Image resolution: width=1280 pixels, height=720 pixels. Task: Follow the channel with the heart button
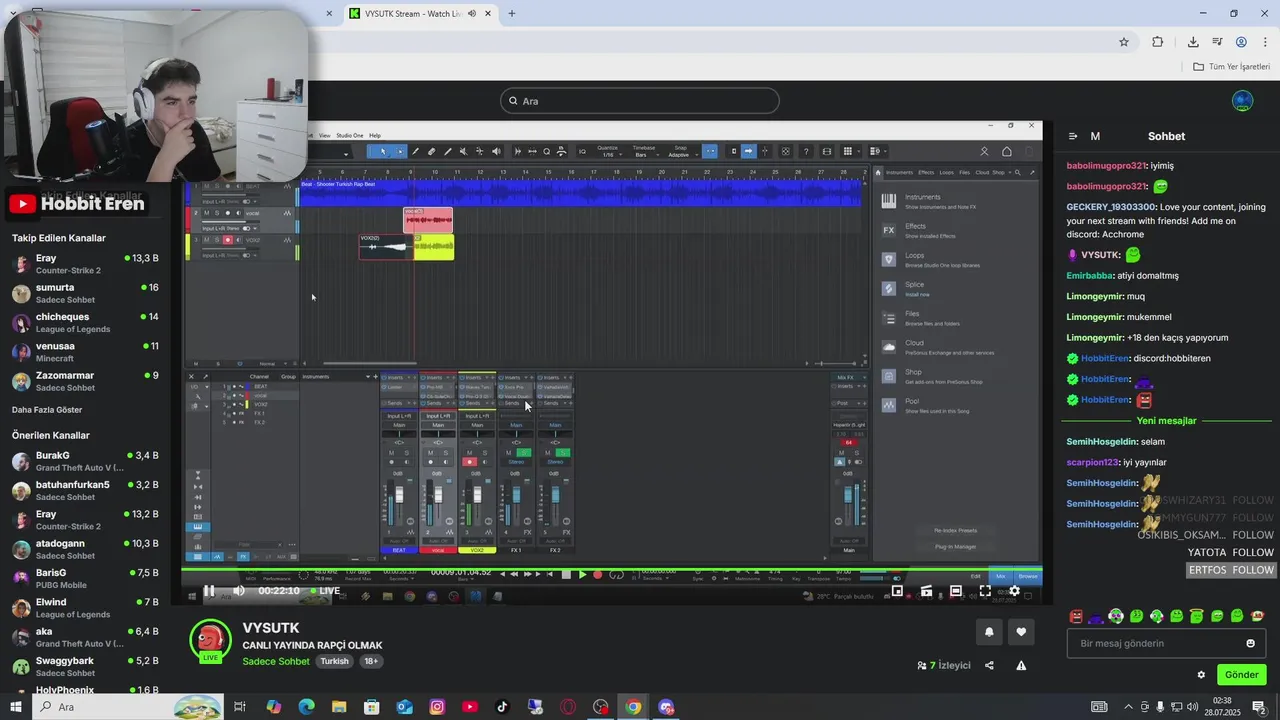(1021, 632)
